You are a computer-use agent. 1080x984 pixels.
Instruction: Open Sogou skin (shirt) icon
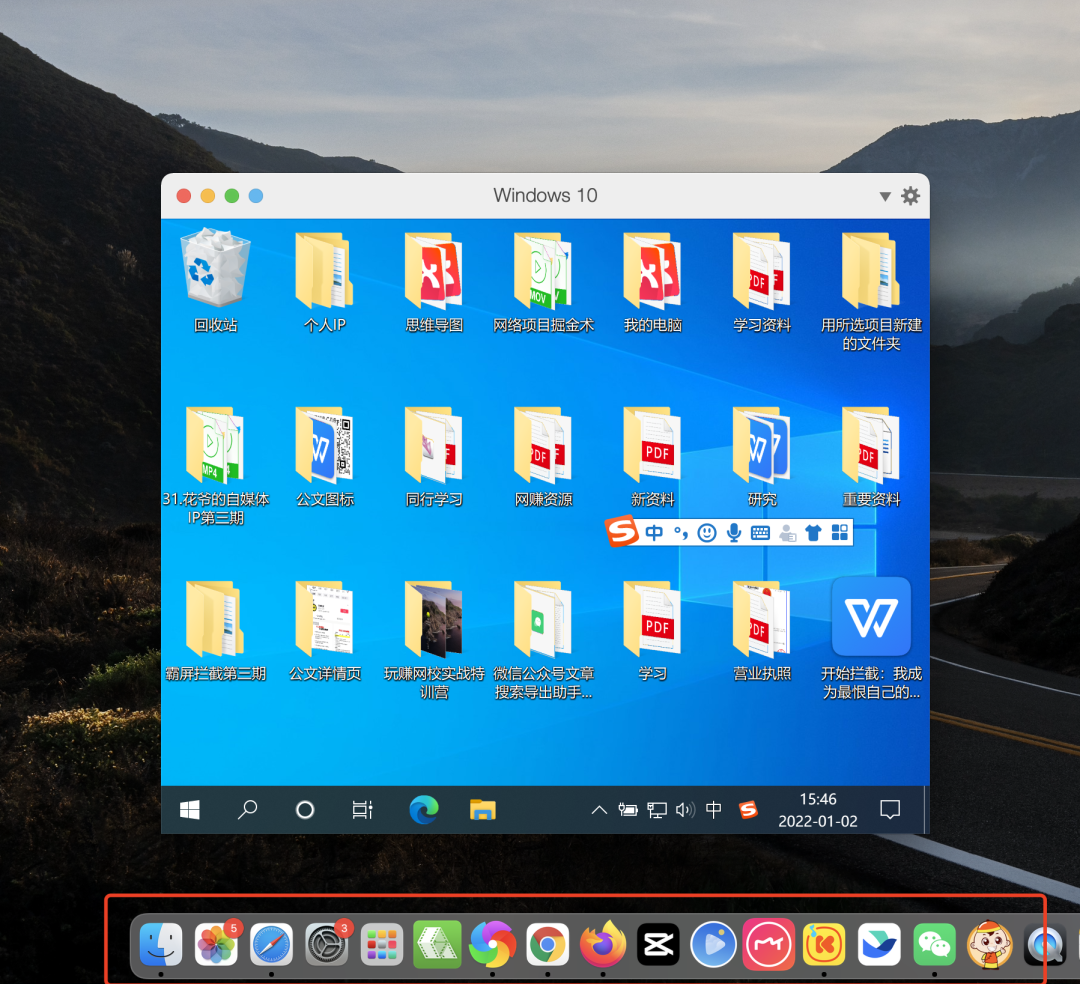click(x=813, y=533)
